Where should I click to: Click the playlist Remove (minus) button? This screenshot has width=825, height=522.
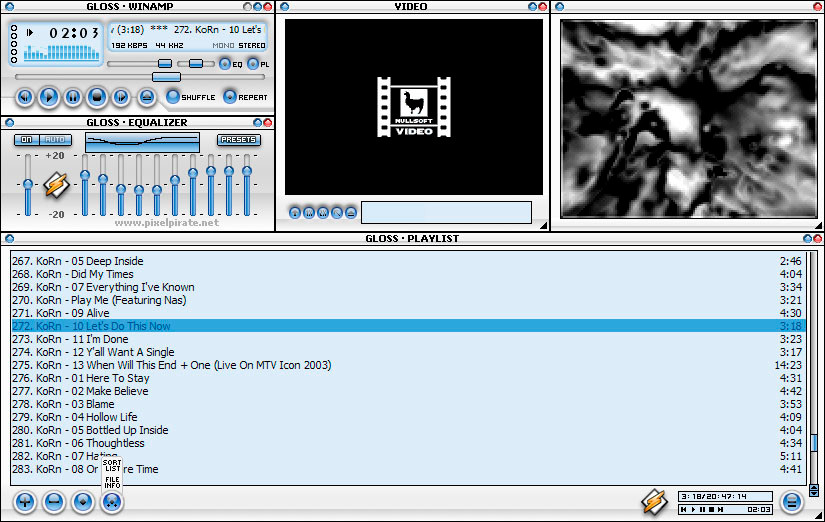[54, 502]
